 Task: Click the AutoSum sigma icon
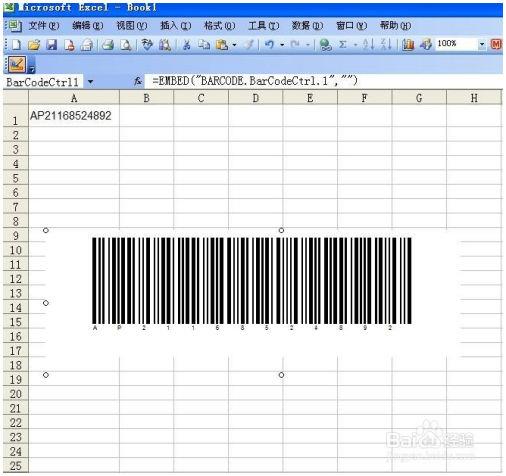coord(342,44)
